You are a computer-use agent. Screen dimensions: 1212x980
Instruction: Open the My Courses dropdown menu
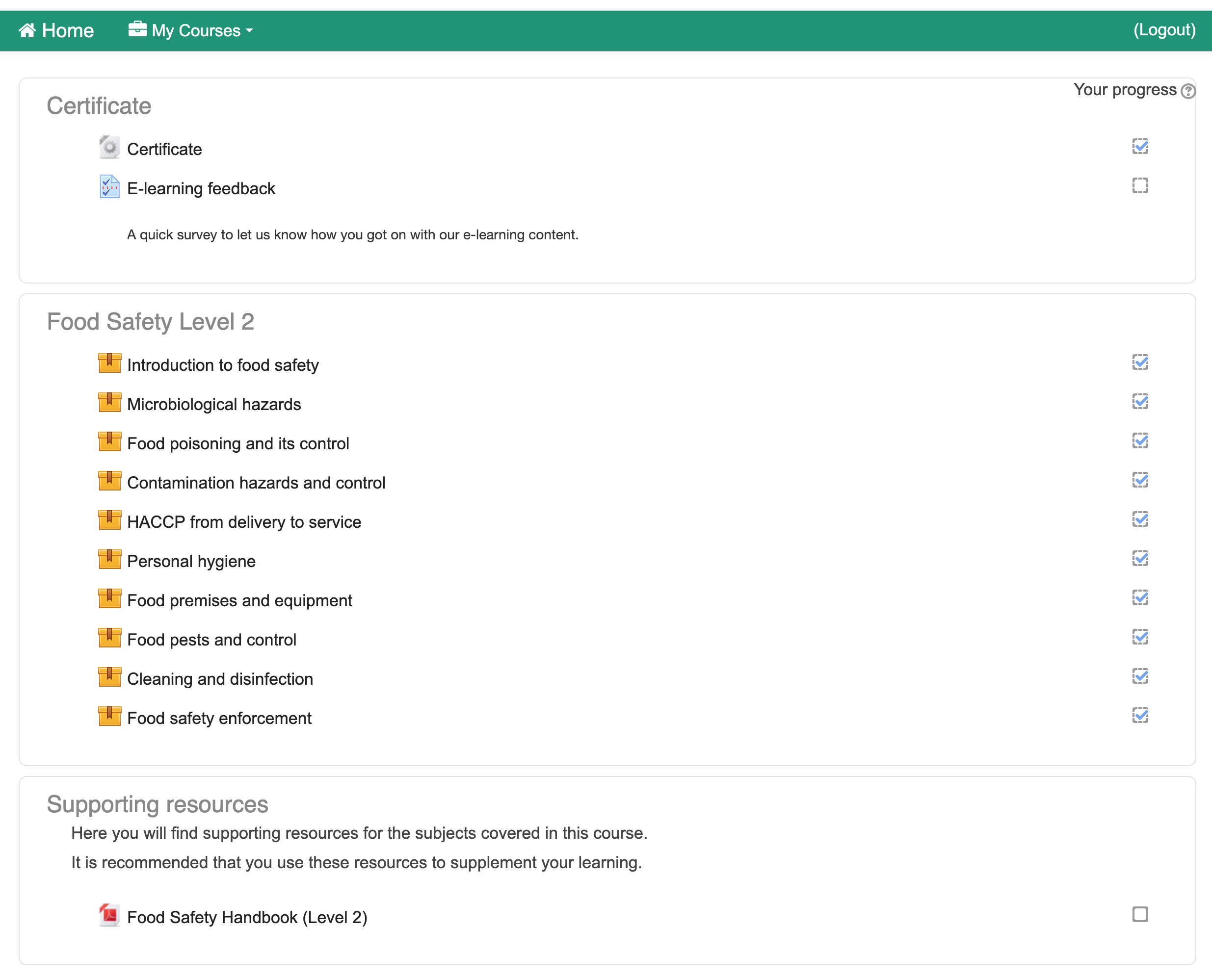pos(191,30)
